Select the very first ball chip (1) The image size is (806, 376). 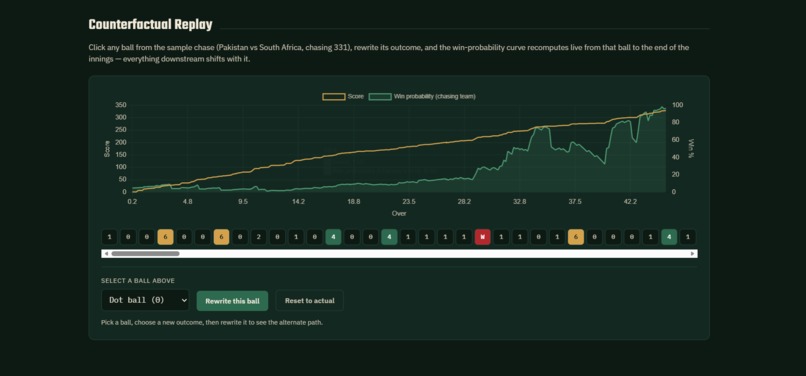(x=109, y=237)
